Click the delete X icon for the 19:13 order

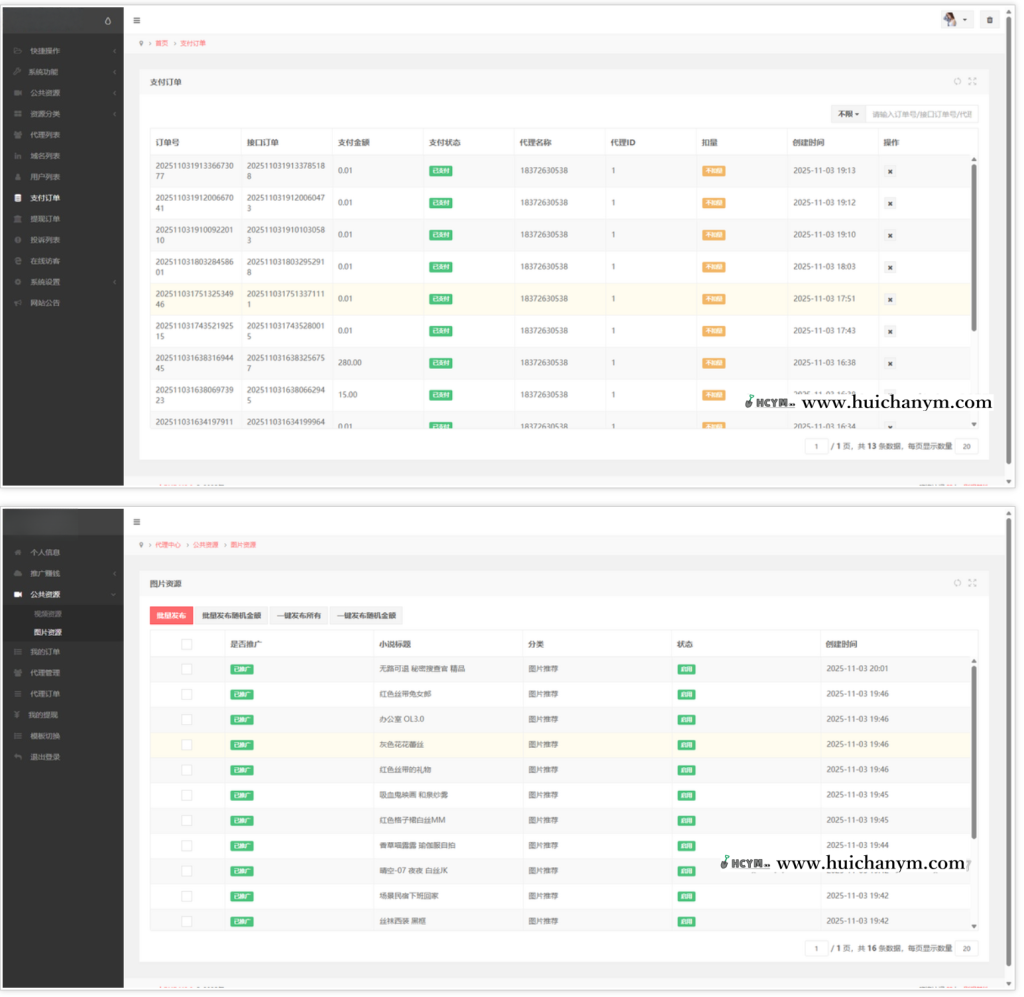[890, 171]
